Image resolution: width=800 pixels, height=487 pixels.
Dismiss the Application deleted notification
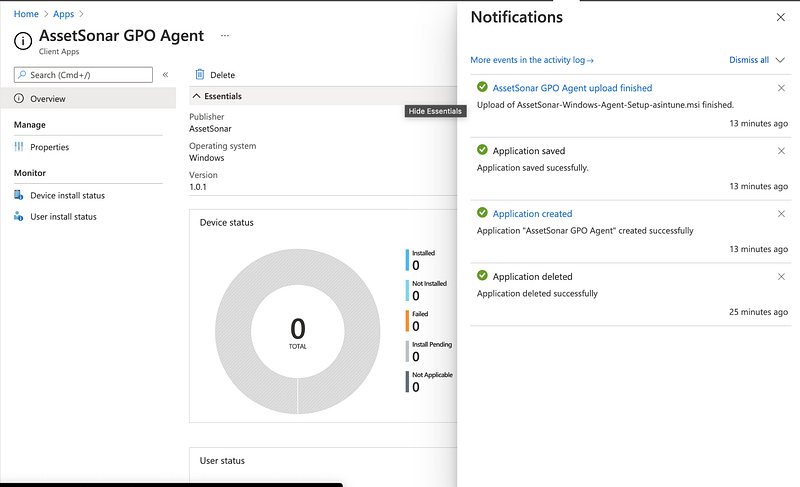point(781,276)
